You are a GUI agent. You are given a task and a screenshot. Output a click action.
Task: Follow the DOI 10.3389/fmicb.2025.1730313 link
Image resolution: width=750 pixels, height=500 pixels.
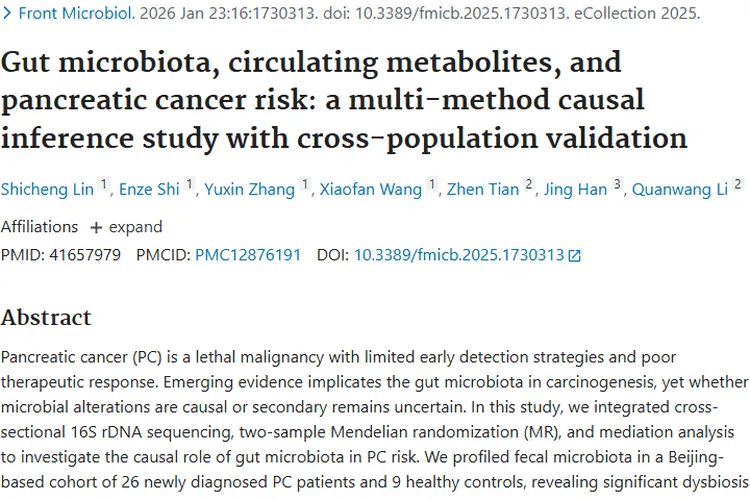[459, 255]
